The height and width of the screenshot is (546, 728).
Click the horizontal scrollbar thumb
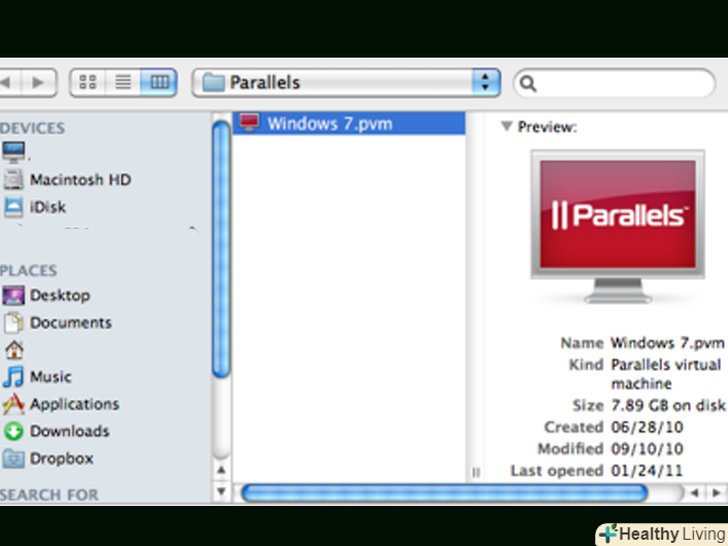pos(444,493)
